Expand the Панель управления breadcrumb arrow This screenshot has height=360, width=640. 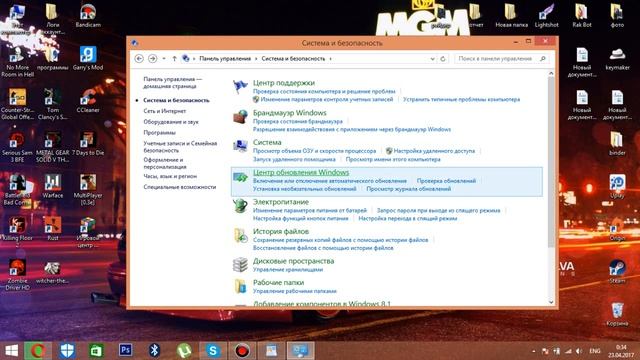click(256, 59)
